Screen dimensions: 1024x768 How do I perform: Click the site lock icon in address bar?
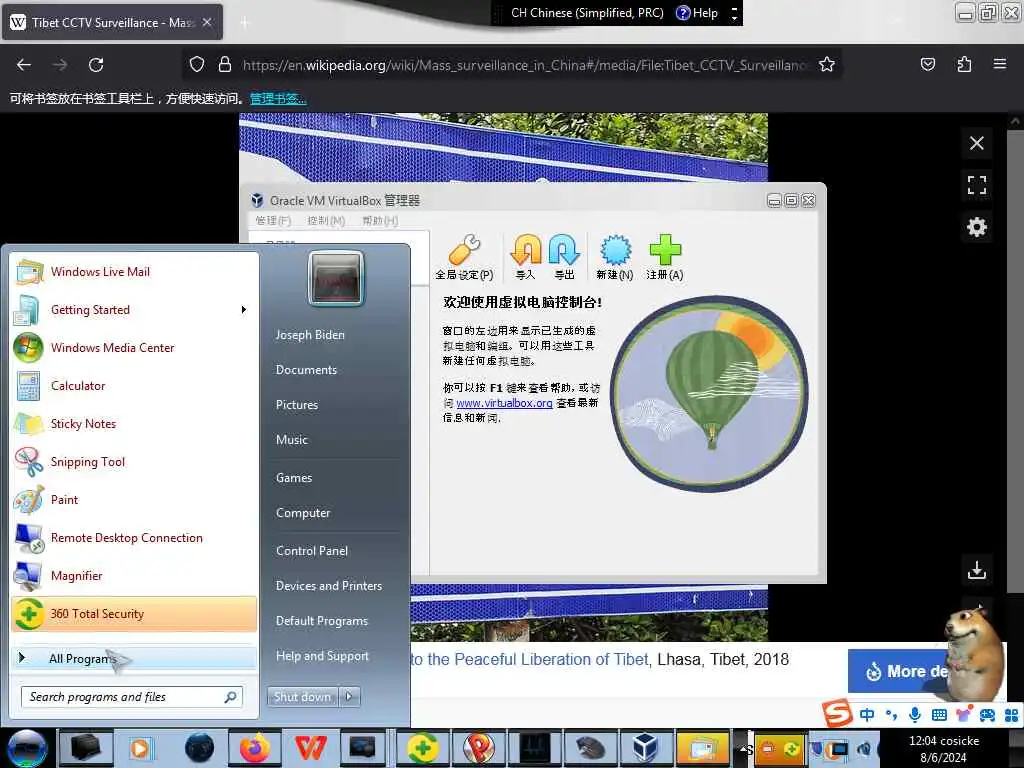click(225, 65)
